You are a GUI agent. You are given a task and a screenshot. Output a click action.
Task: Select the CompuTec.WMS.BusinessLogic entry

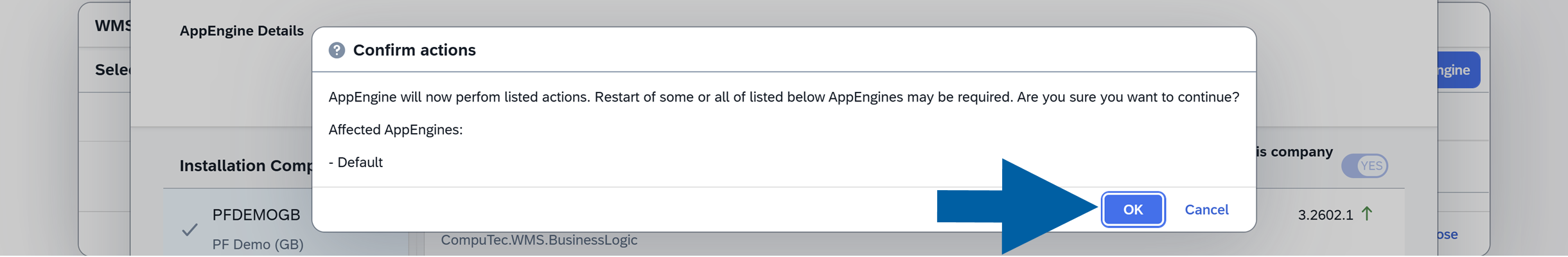click(x=539, y=240)
